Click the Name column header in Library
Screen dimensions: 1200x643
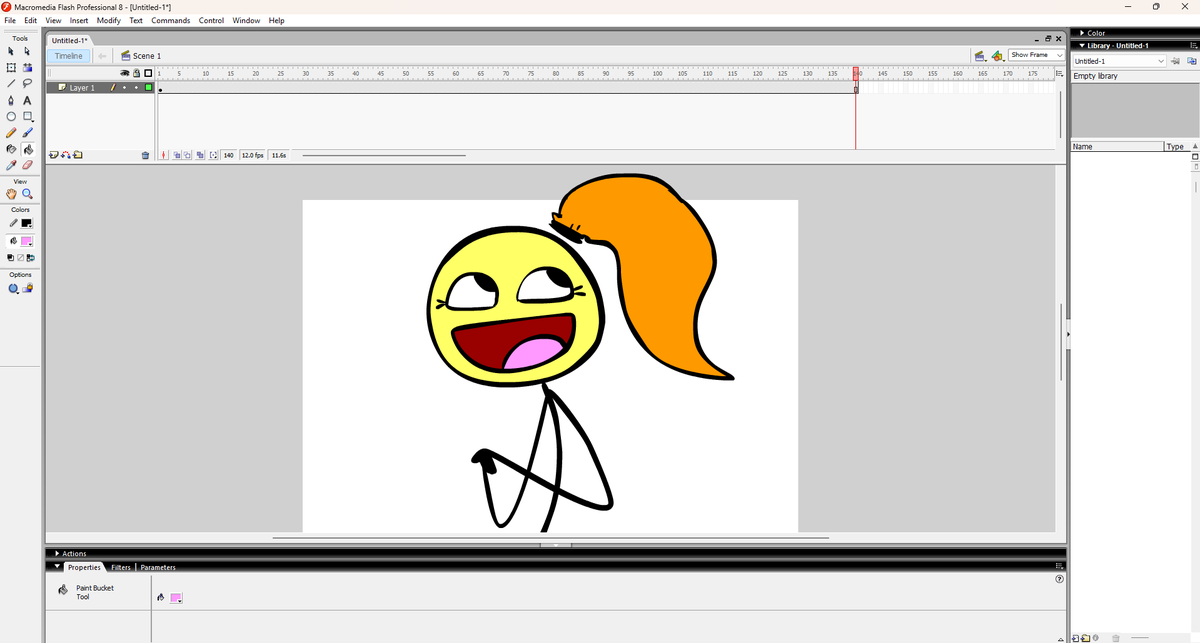click(1117, 147)
